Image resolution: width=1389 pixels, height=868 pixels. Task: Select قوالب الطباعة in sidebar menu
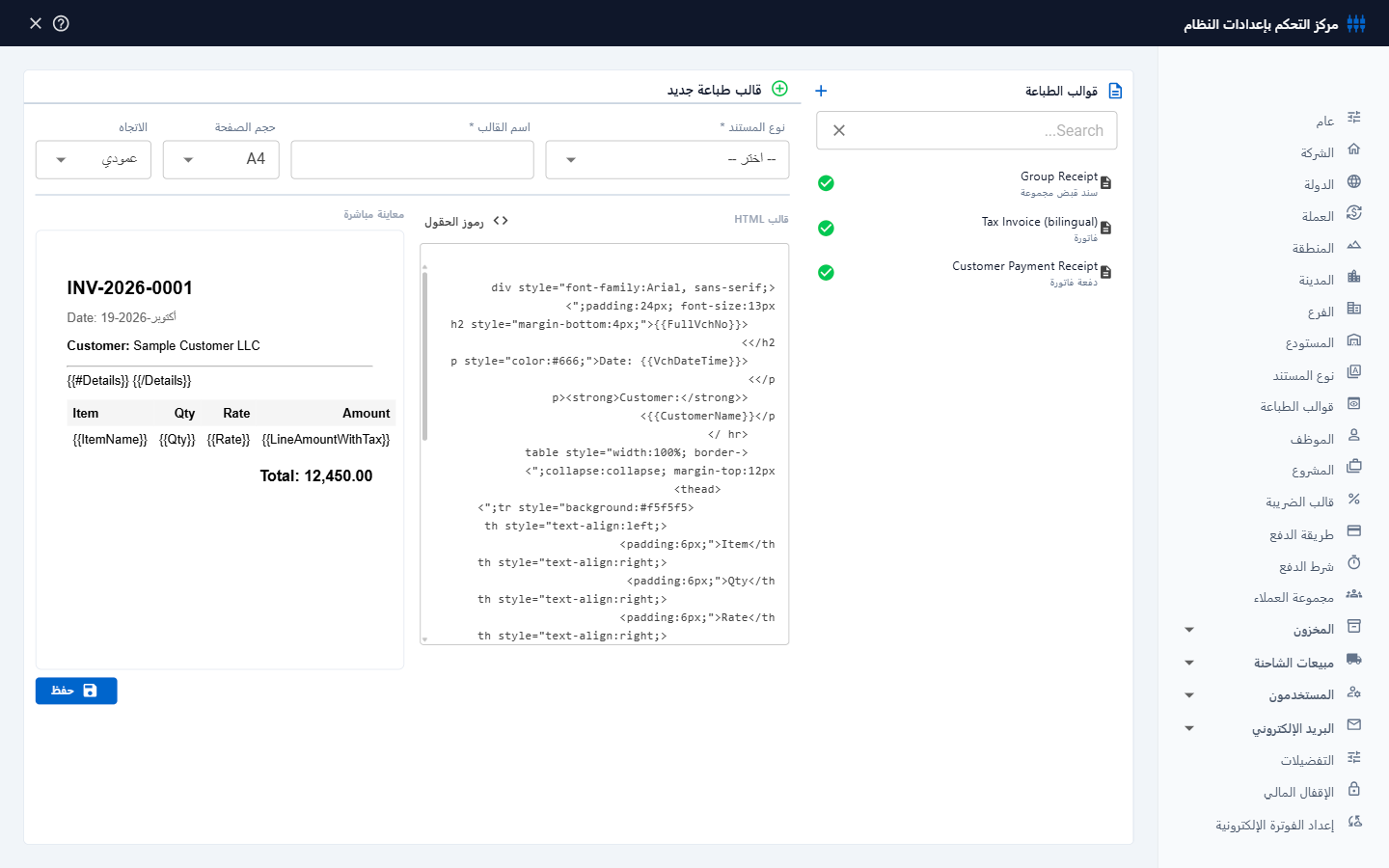point(1296,407)
